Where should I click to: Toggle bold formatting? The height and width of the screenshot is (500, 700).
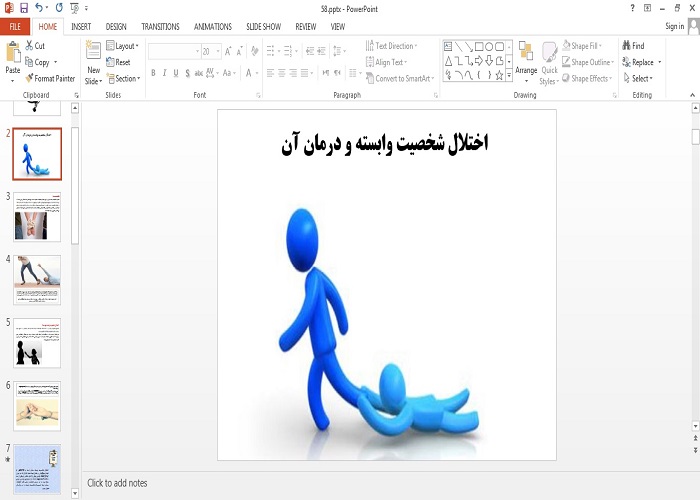coord(154,73)
